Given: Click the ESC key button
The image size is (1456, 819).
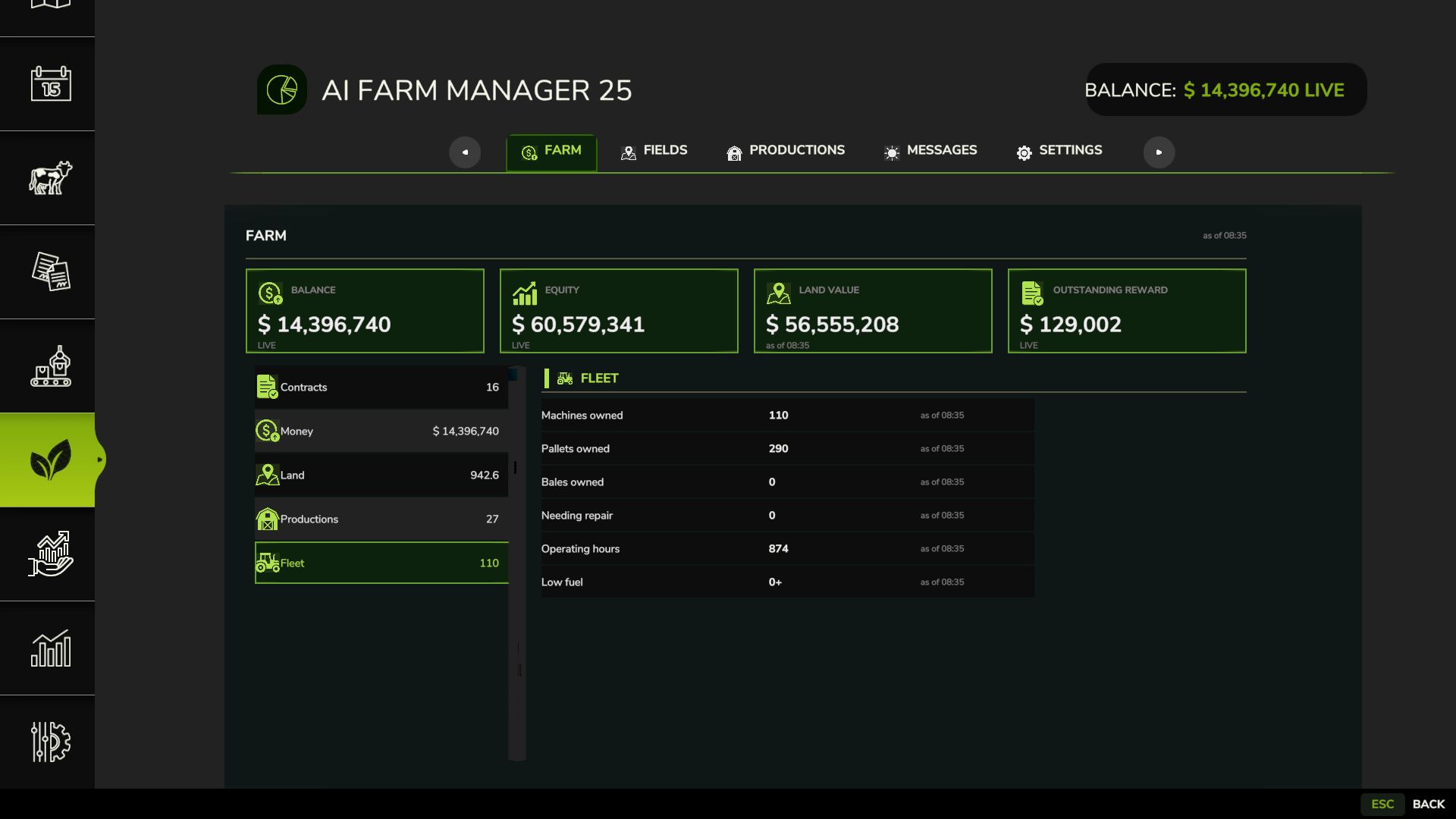Looking at the screenshot, I should coord(1382,804).
